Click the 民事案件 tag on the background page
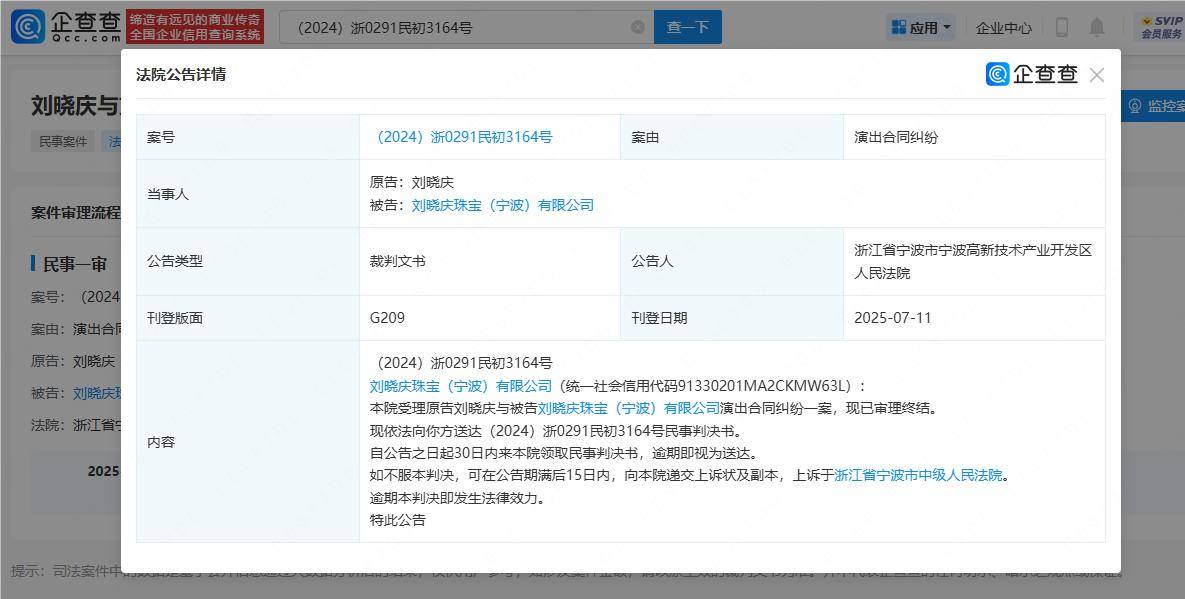This screenshot has height=599, width=1185. [63, 141]
